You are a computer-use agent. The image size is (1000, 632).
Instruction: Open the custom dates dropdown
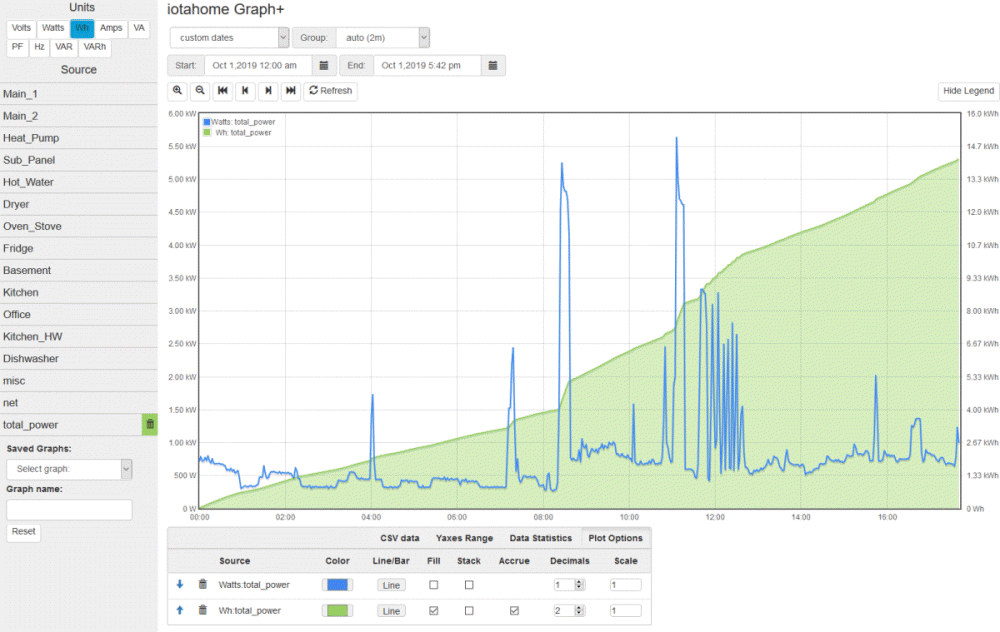coord(229,38)
